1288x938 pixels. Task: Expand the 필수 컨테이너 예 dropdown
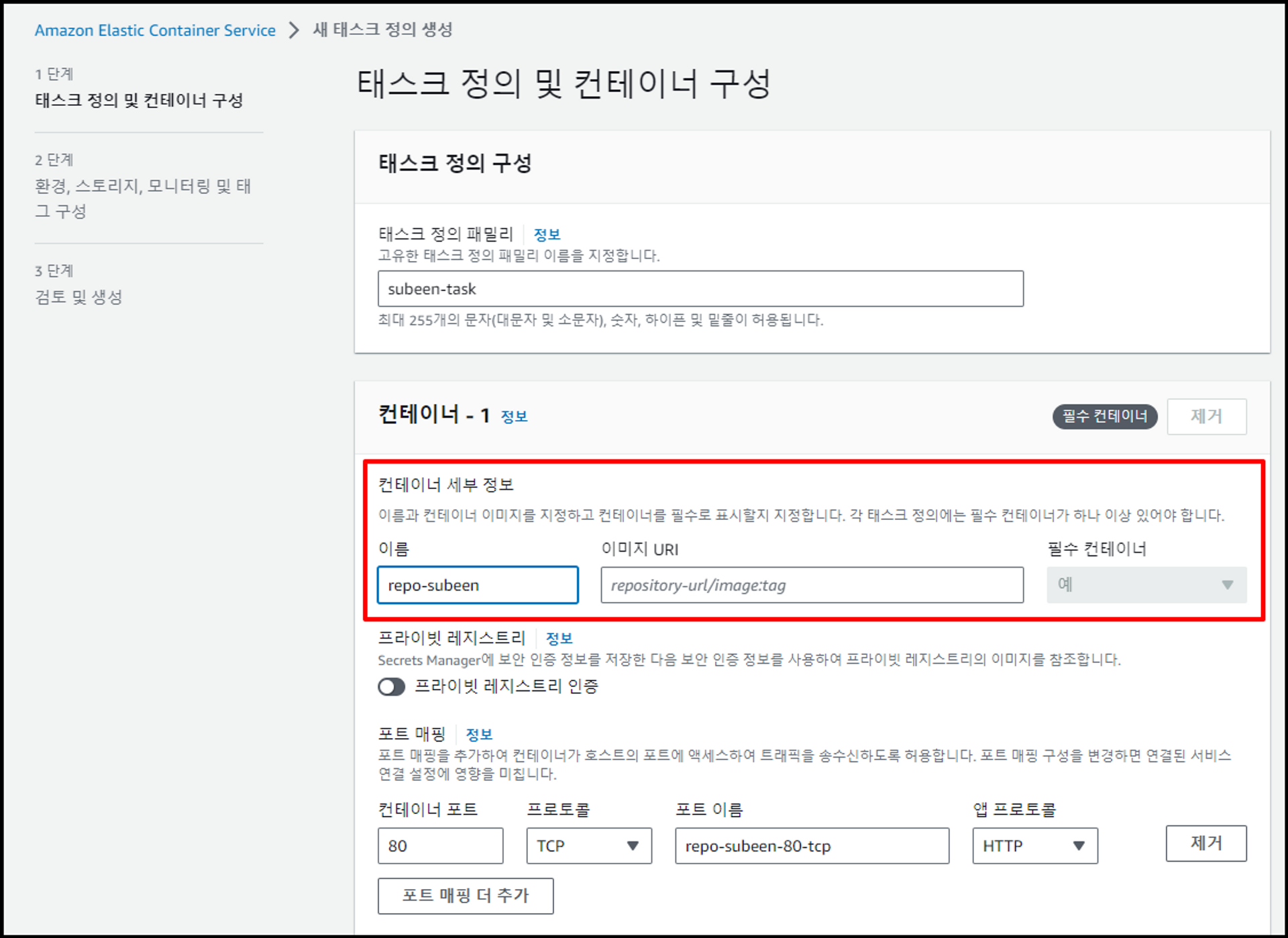(x=1146, y=584)
